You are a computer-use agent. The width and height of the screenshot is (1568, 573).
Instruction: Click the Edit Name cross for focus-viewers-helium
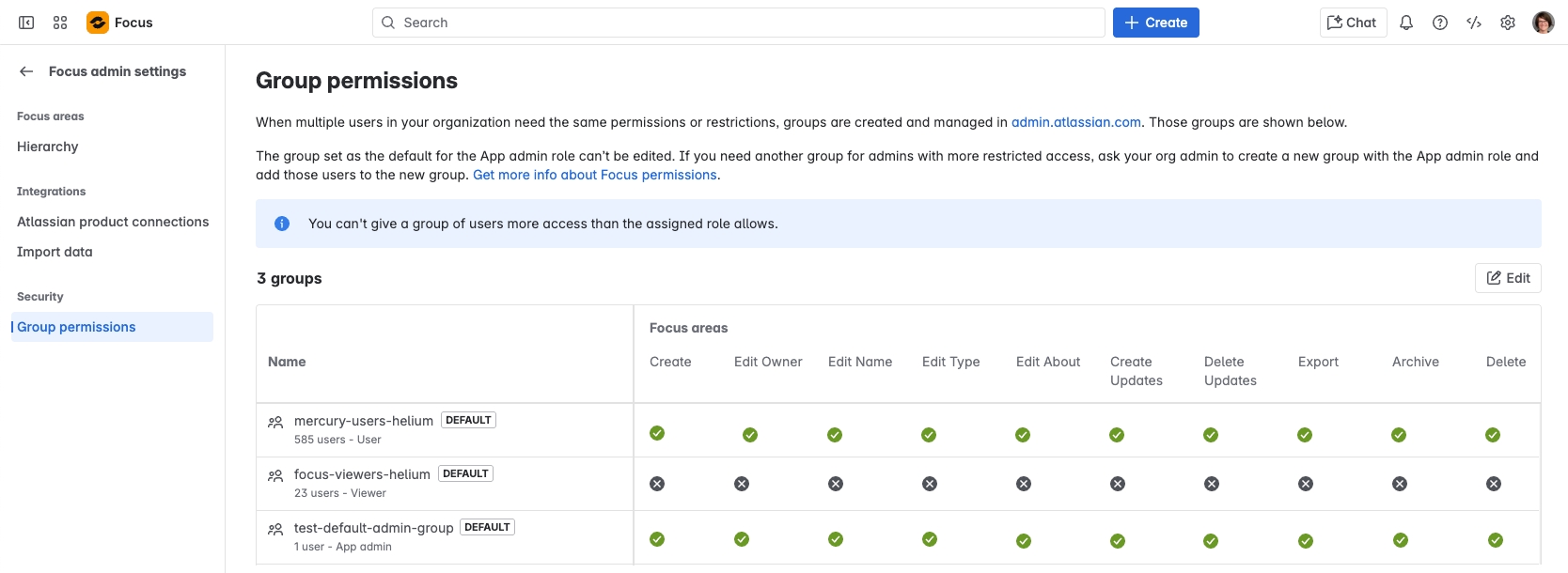[x=836, y=484]
